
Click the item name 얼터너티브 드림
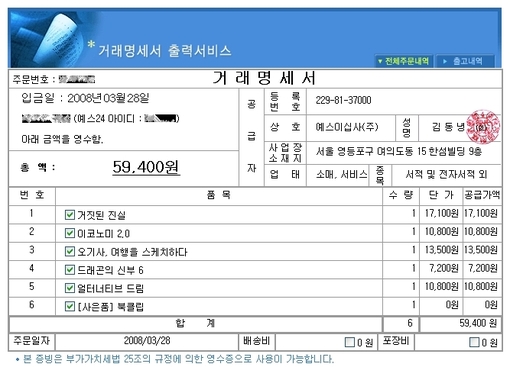coord(110,288)
